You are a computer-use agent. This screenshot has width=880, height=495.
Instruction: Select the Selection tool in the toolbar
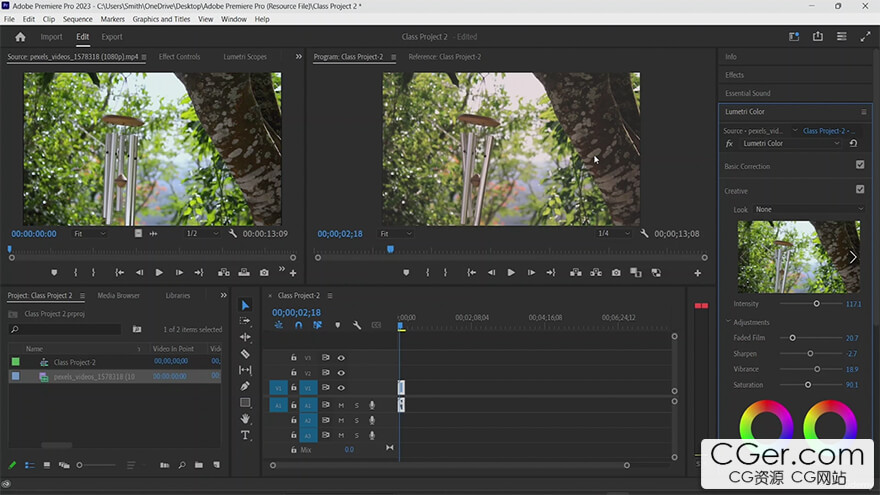pyautogui.click(x=245, y=305)
